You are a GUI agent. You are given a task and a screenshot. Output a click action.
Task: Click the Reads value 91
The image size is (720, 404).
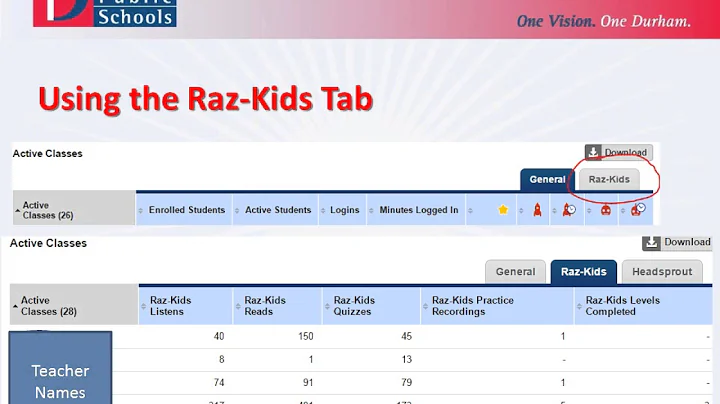point(308,382)
